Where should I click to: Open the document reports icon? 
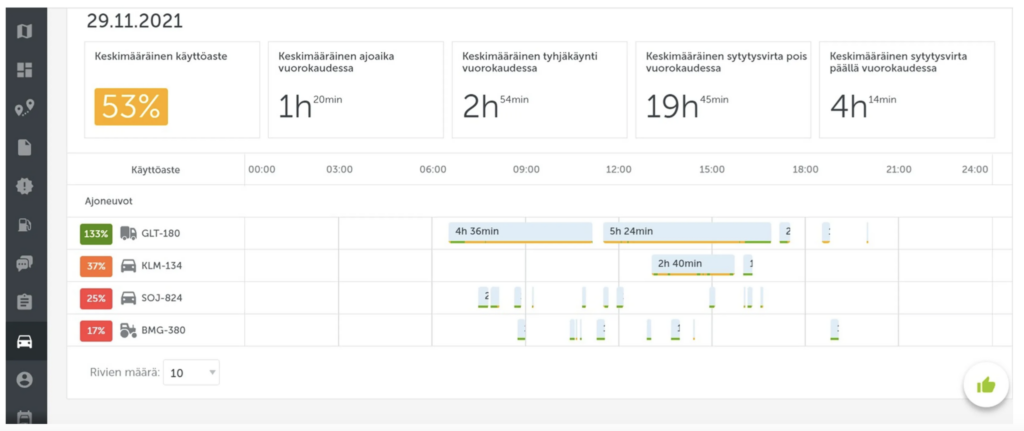[x=25, y=147]
